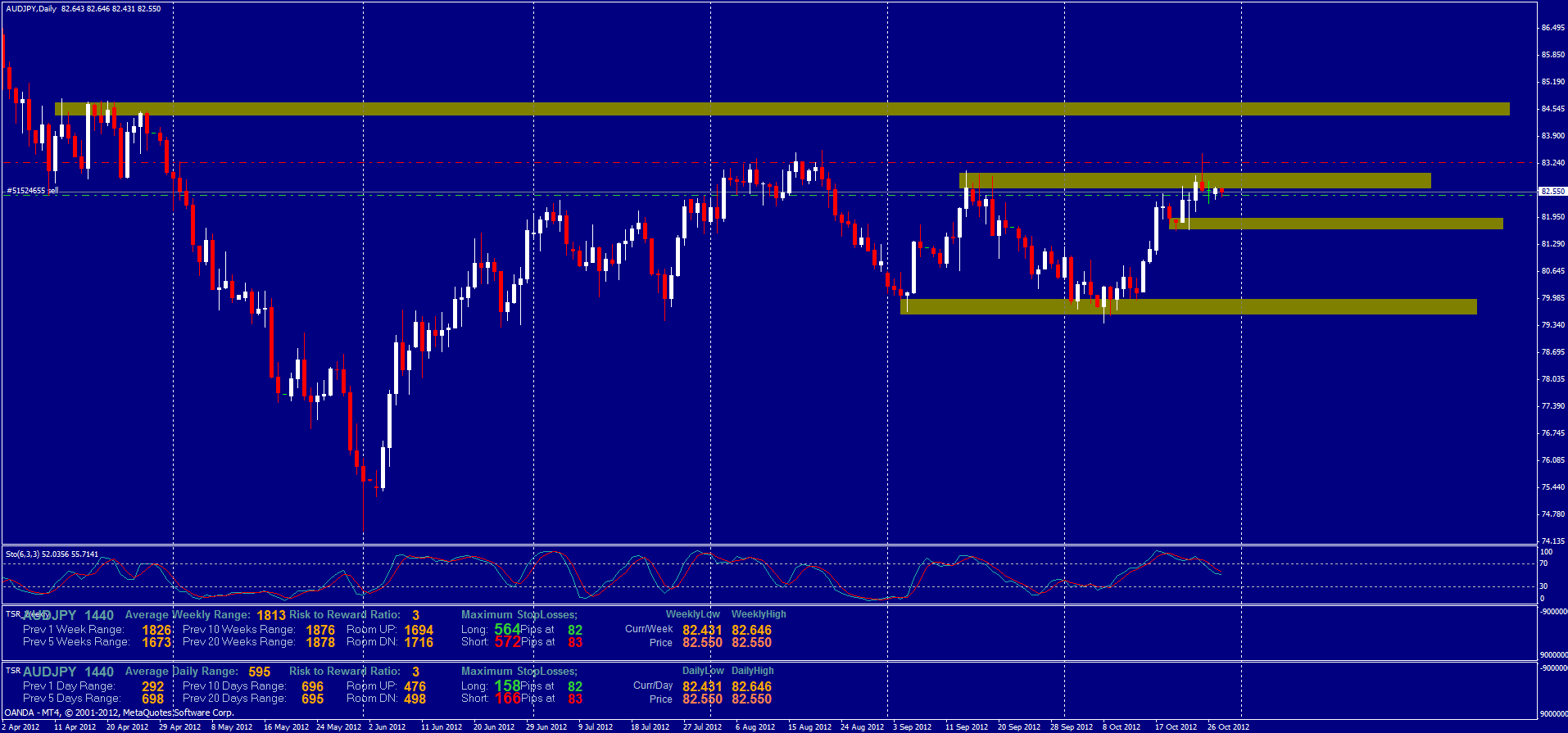Click the red dash-dot horizontal line
This screenshot has height=733, width=1568.
pos(573,163)
